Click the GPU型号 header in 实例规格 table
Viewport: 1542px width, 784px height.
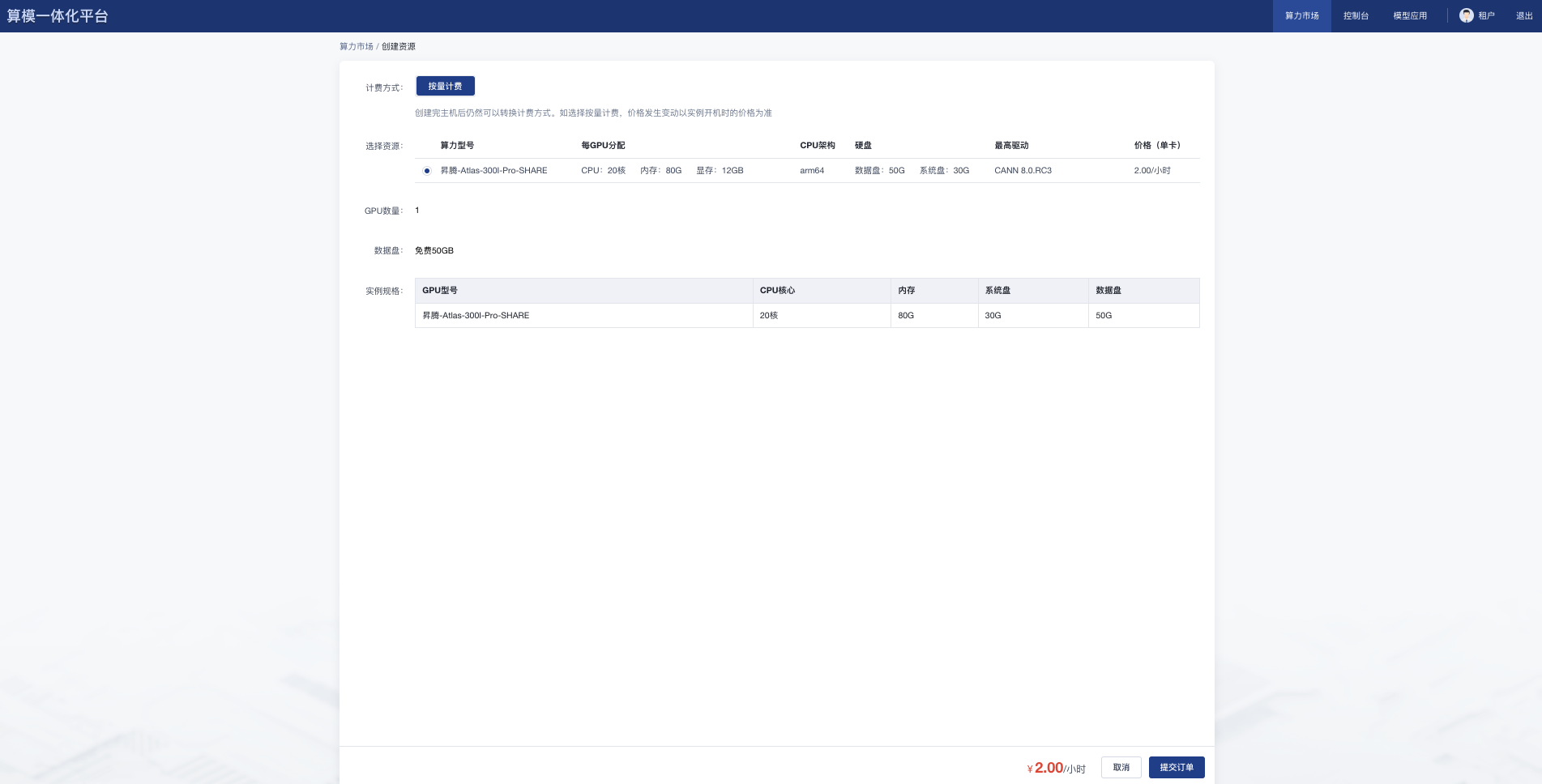440,290
